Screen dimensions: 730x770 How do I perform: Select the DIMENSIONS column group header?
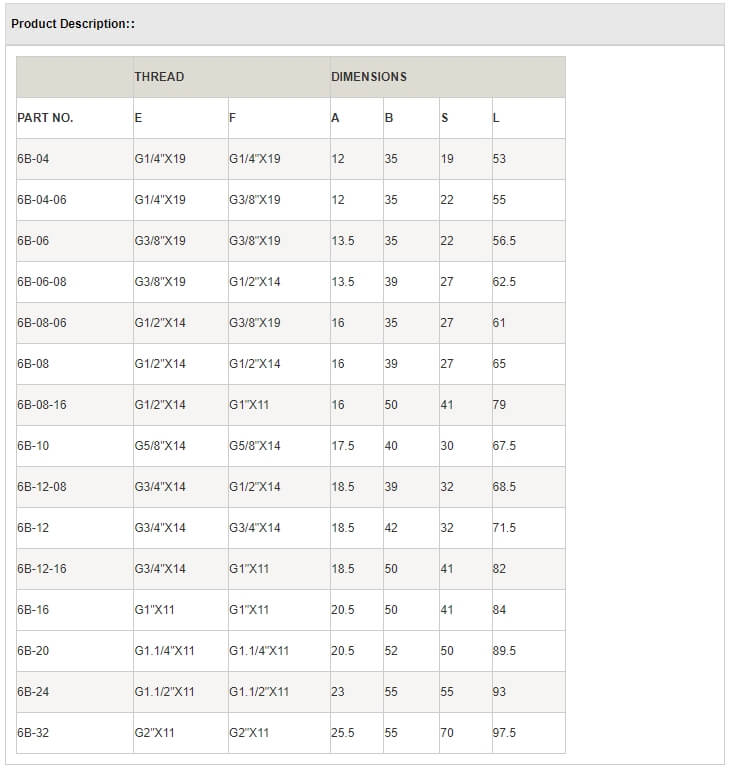pos(369,77)
